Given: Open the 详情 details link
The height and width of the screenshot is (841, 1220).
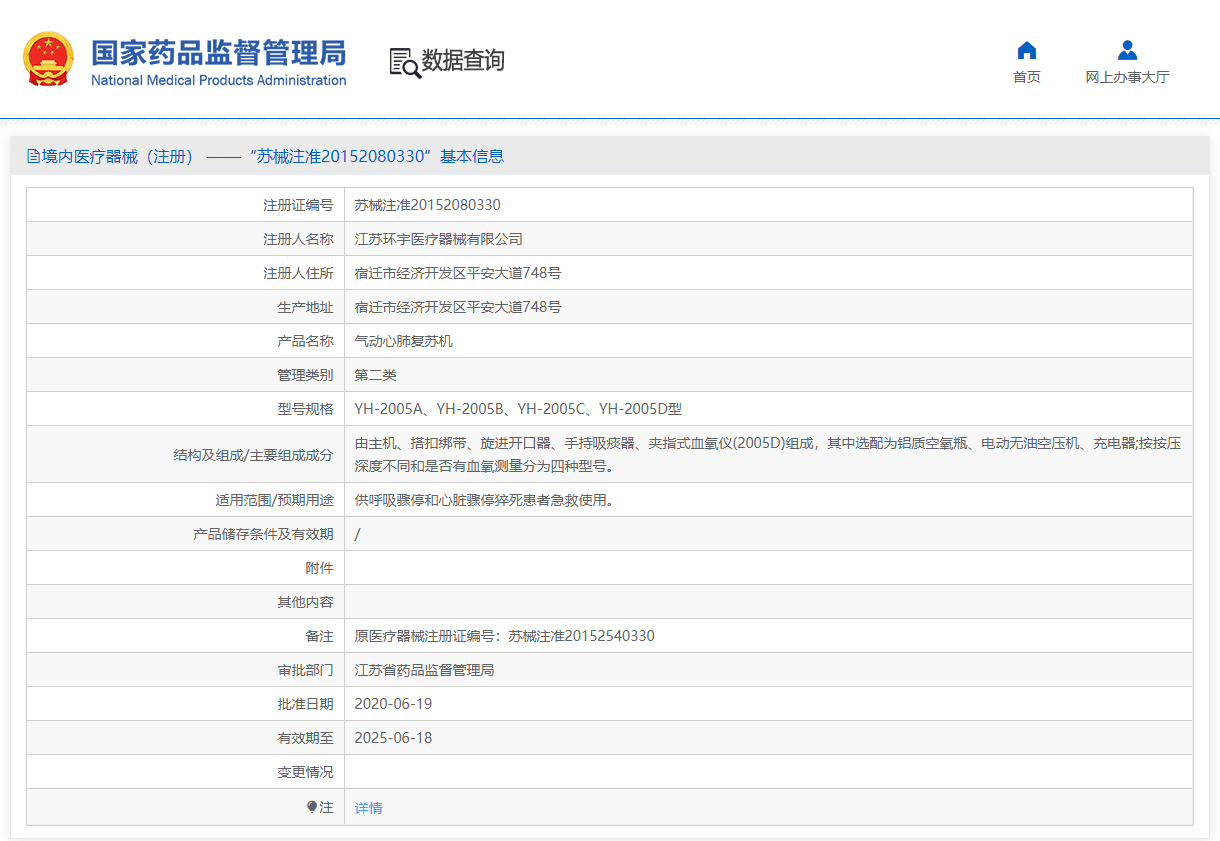Looking at the screenshot, I should coord(369,808).
